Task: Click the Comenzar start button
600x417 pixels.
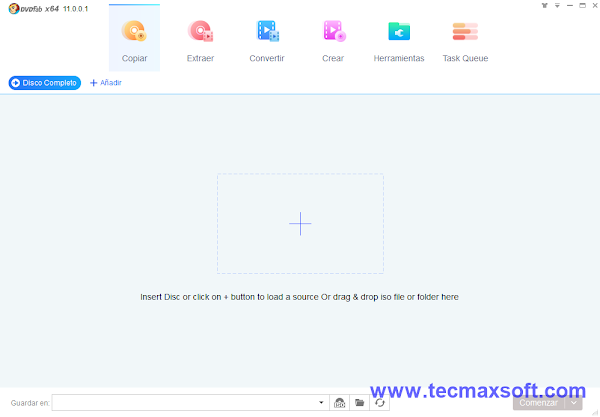Action: (x=538, y=403)
